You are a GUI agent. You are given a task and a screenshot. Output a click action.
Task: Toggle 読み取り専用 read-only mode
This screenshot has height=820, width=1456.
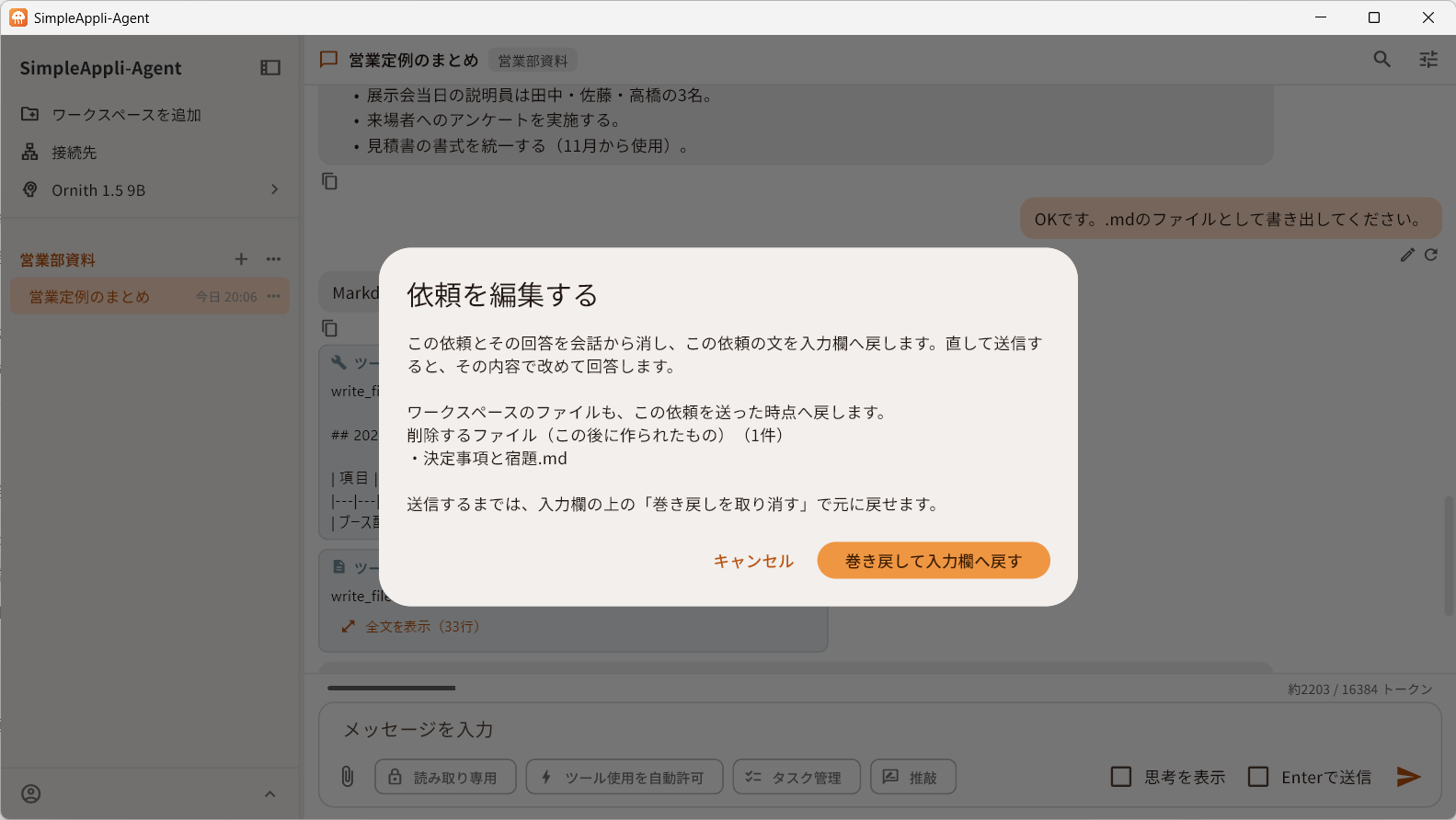click(445, 777)
